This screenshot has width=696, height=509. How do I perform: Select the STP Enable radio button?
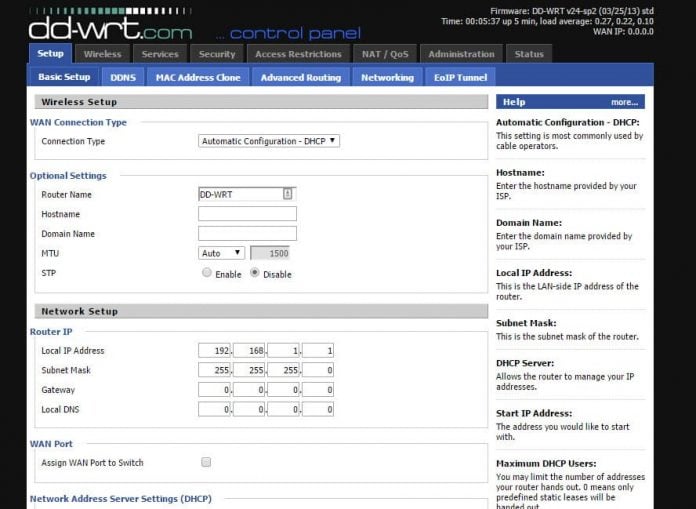tap(207, 273)
